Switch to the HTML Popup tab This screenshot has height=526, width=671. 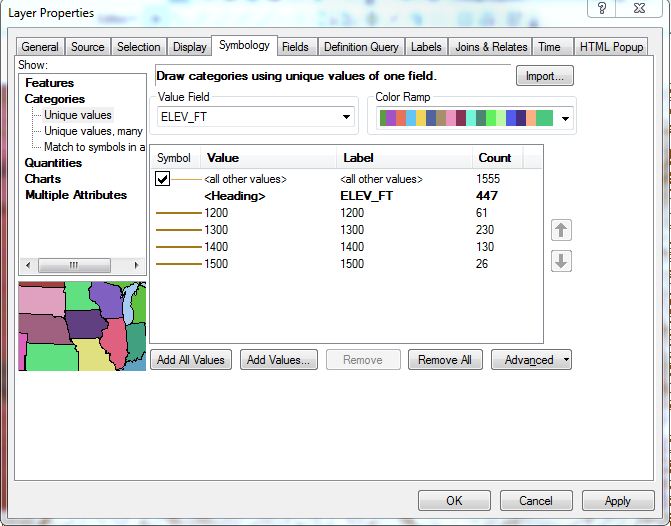click(612, 47)
